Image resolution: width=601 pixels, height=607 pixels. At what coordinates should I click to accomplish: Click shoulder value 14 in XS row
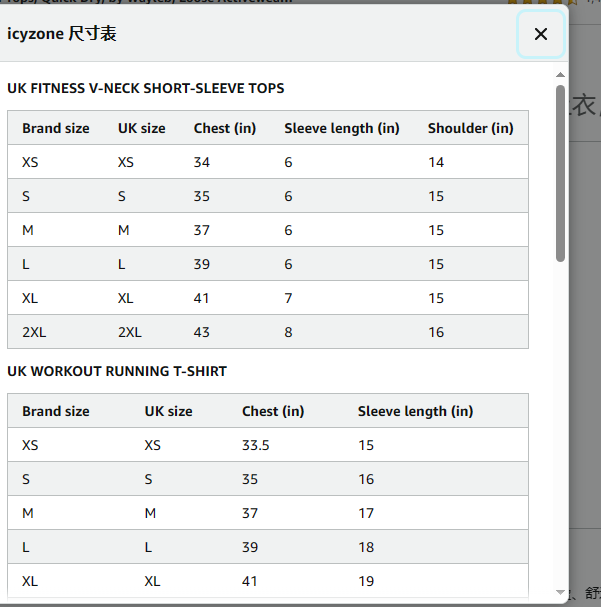click(x=436, y=162)
